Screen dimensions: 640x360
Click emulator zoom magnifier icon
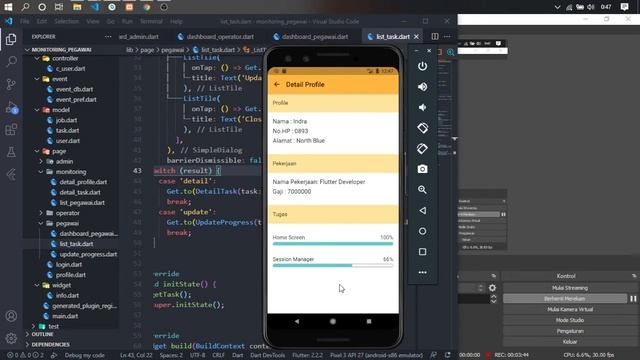point(422,190)
